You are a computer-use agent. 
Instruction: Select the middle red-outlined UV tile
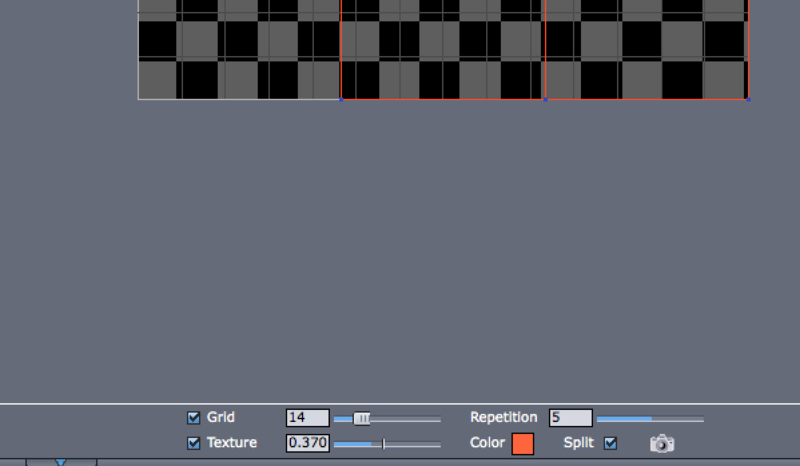(443, 50)
